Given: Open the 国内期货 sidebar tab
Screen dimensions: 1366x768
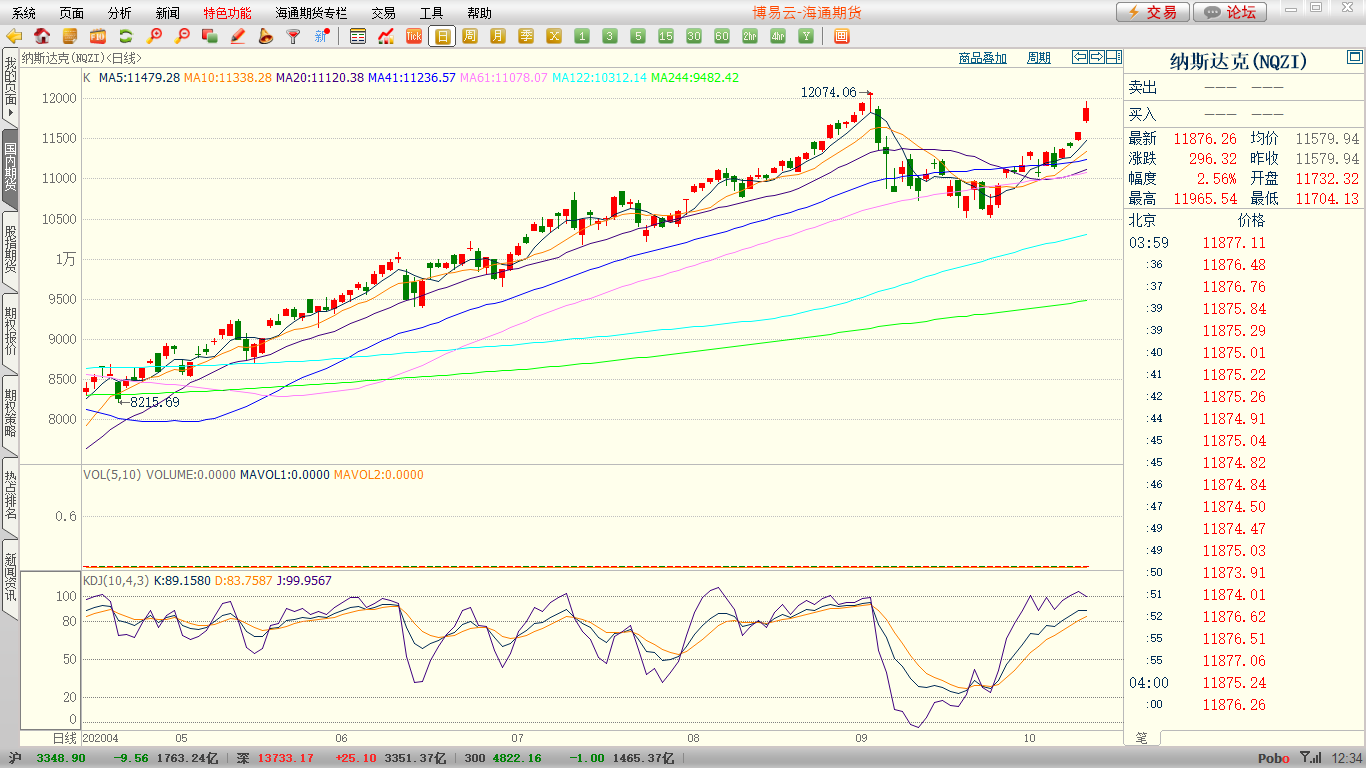Looking at the screenshot, I should 10,168.
